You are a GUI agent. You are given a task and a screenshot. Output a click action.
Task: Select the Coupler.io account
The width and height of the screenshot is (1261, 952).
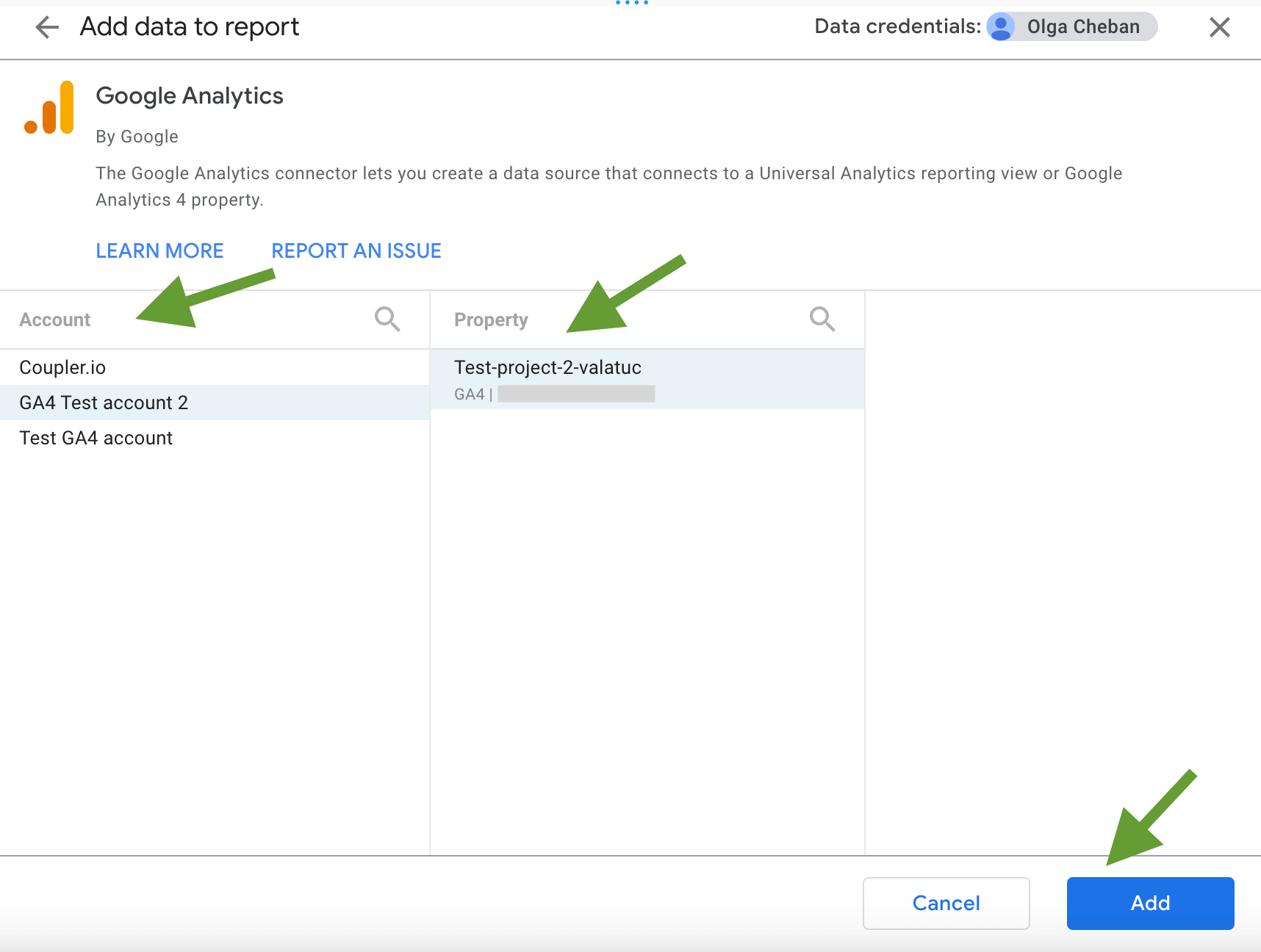click(215, 367)
